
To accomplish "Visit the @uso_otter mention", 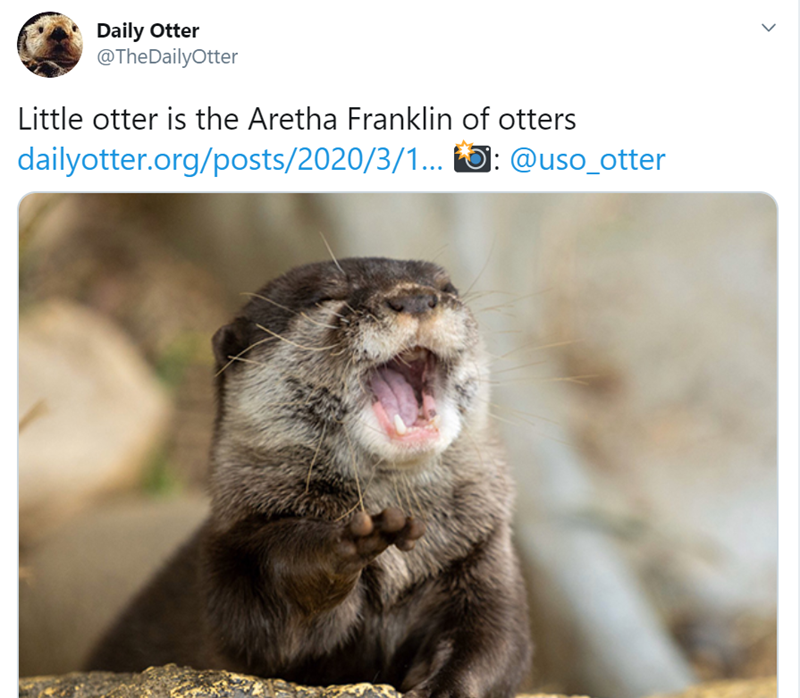I will coord(587,160).
